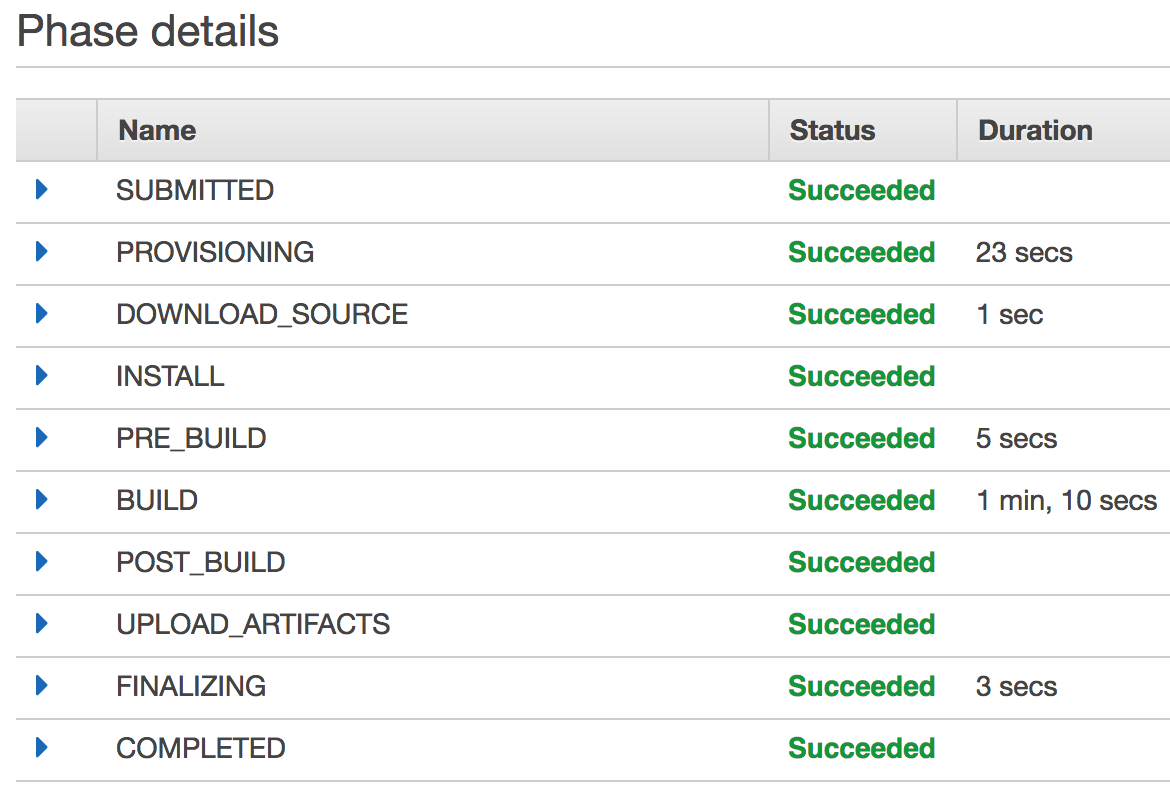Expand the PRE_BUILD phase arrow
1170x792 pixels.
(42, 437)
